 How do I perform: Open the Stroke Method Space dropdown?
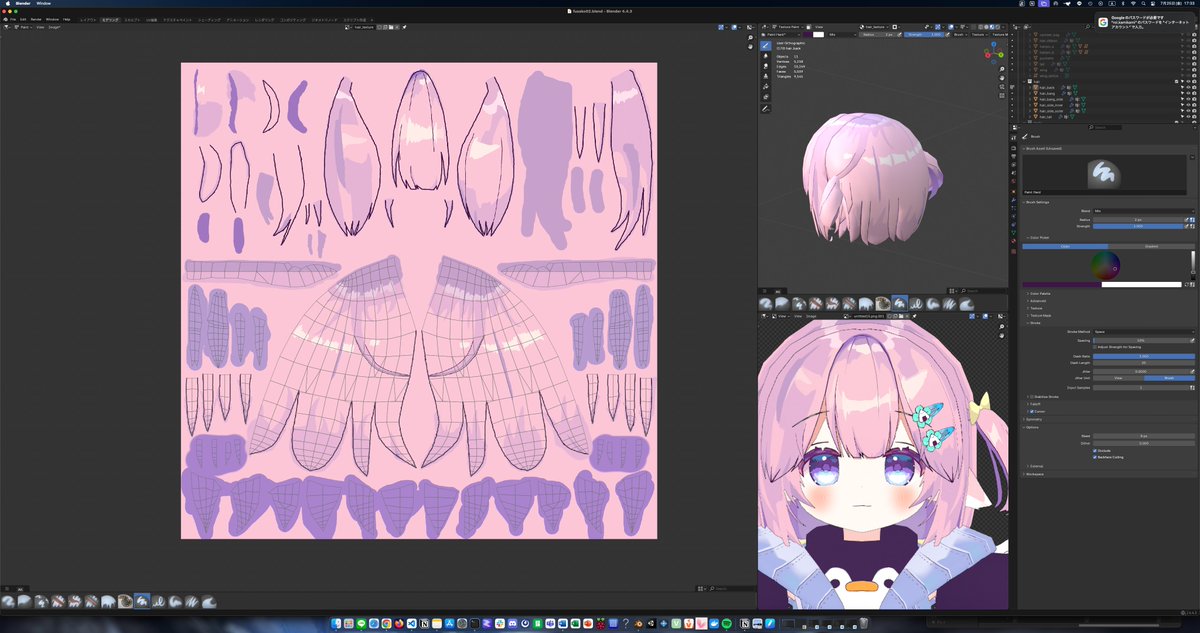click(x=1144, y=332)
